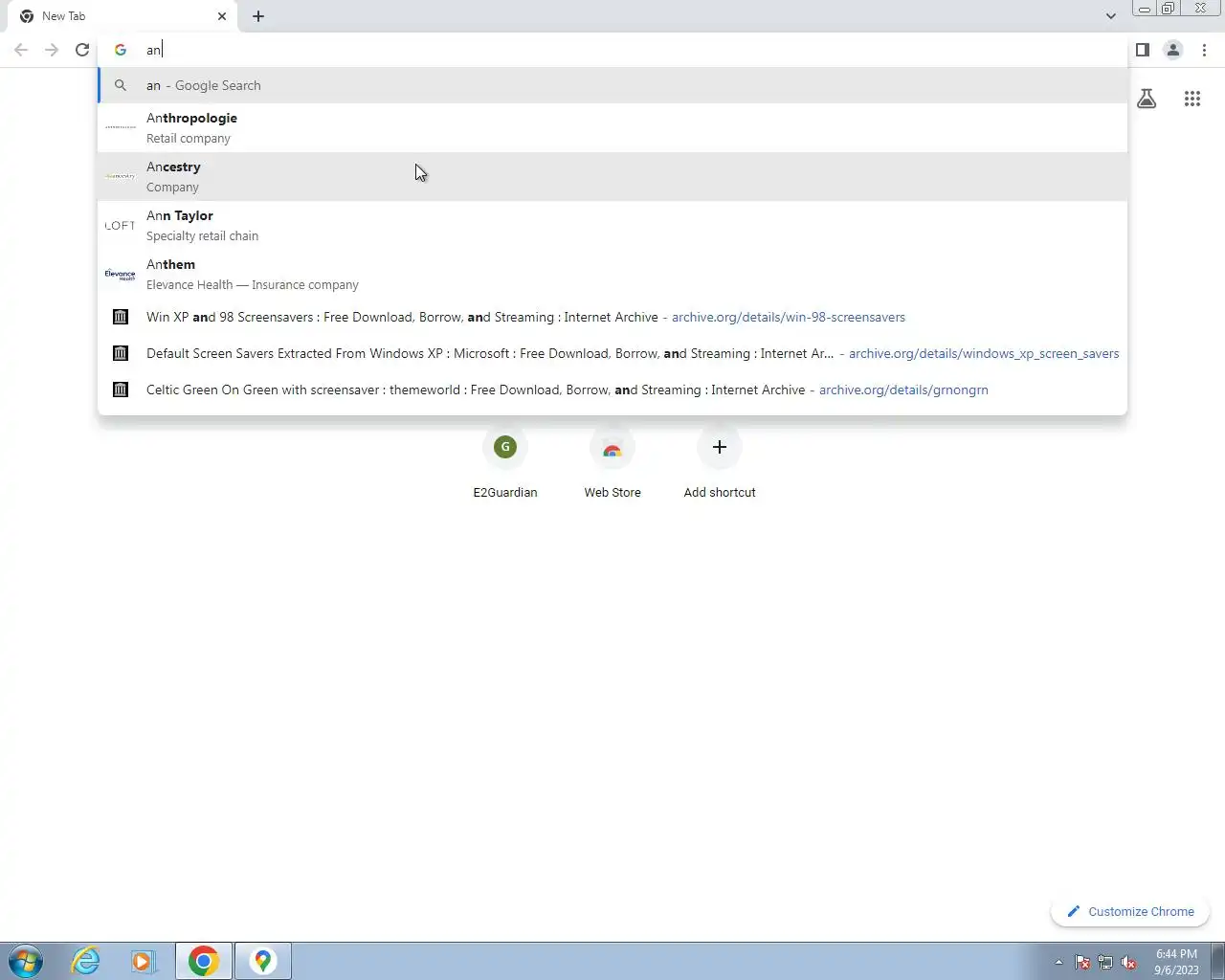Open the Google Maps taskbar icon
Viewport: 1225px width, 980px height.
coord(263,961)
